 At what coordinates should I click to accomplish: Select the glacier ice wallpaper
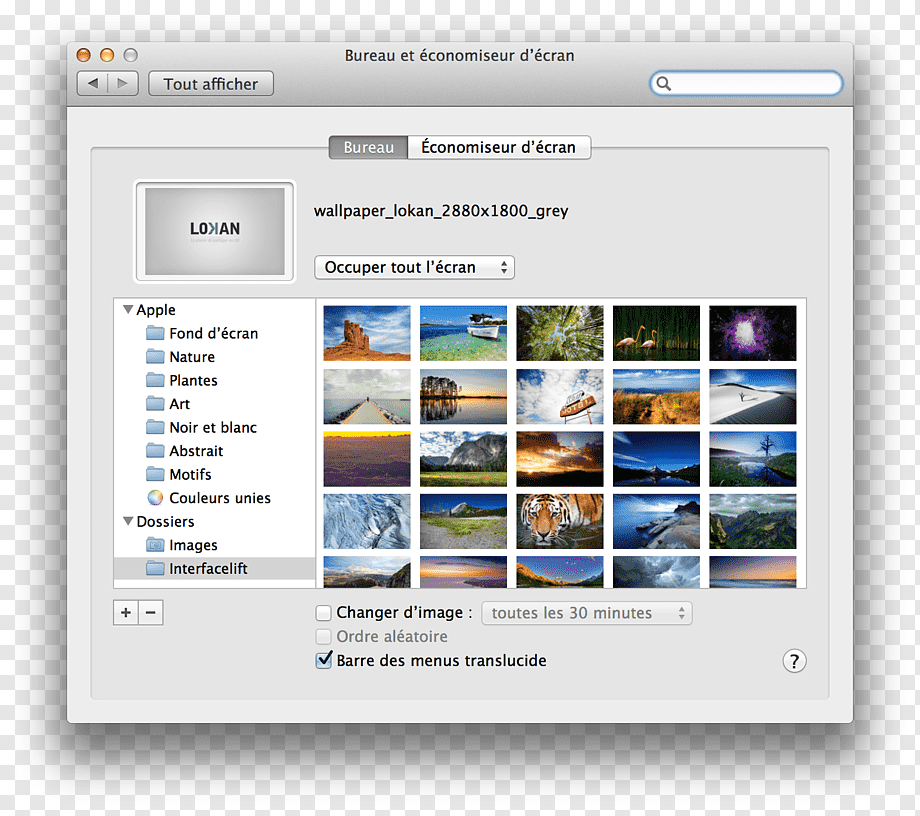(367, 521)
